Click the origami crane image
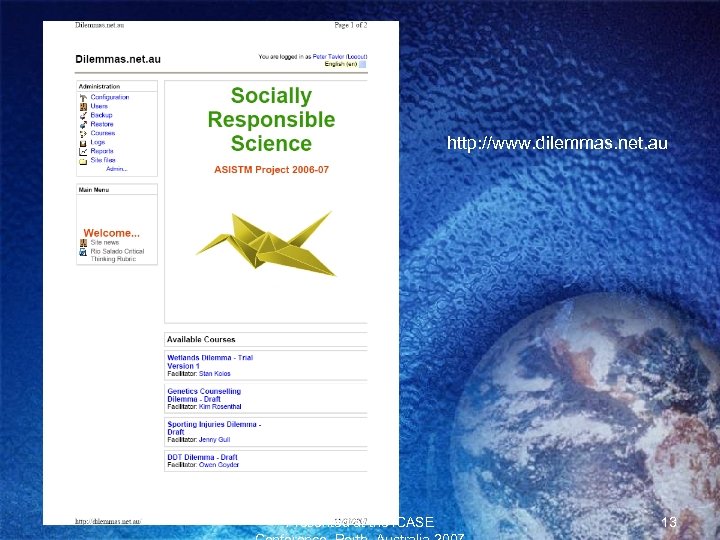 coord(266,243)
